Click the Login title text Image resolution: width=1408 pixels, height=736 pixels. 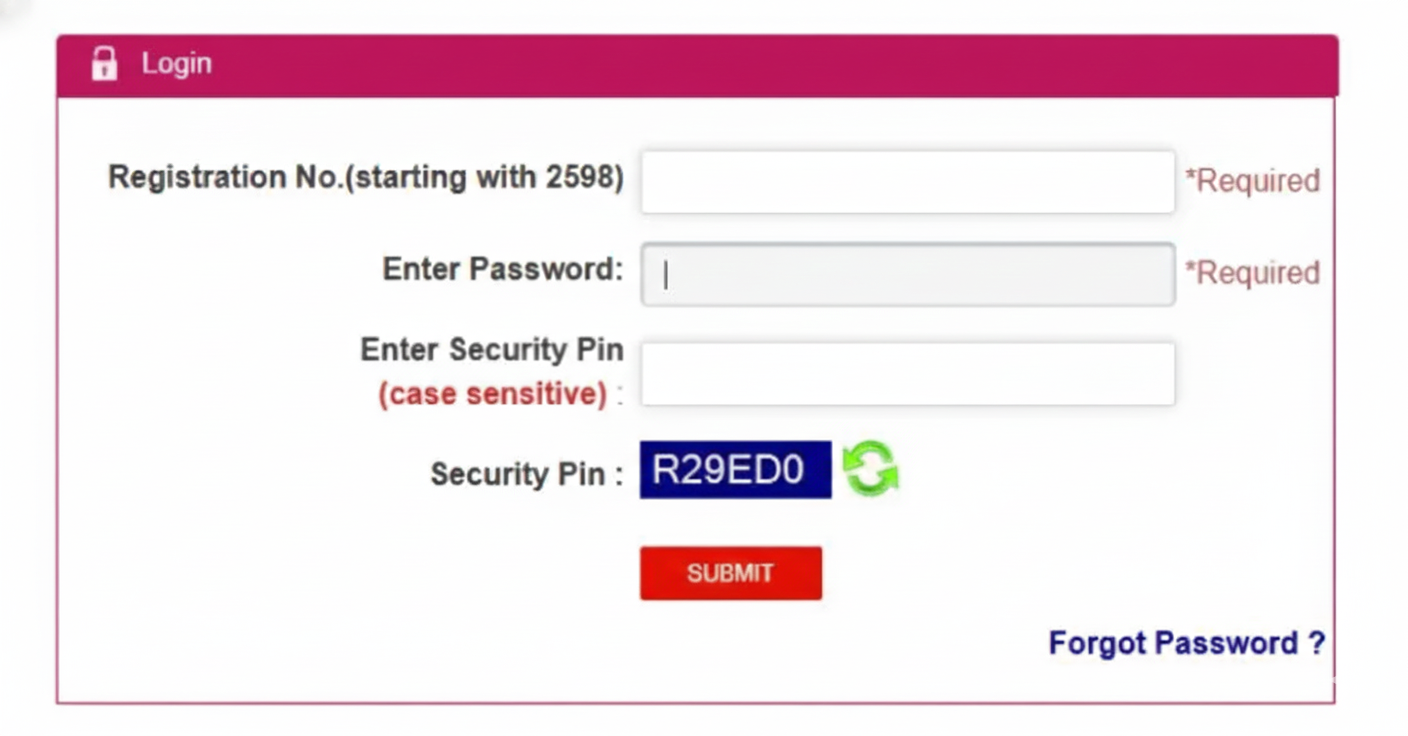(176, 64)
